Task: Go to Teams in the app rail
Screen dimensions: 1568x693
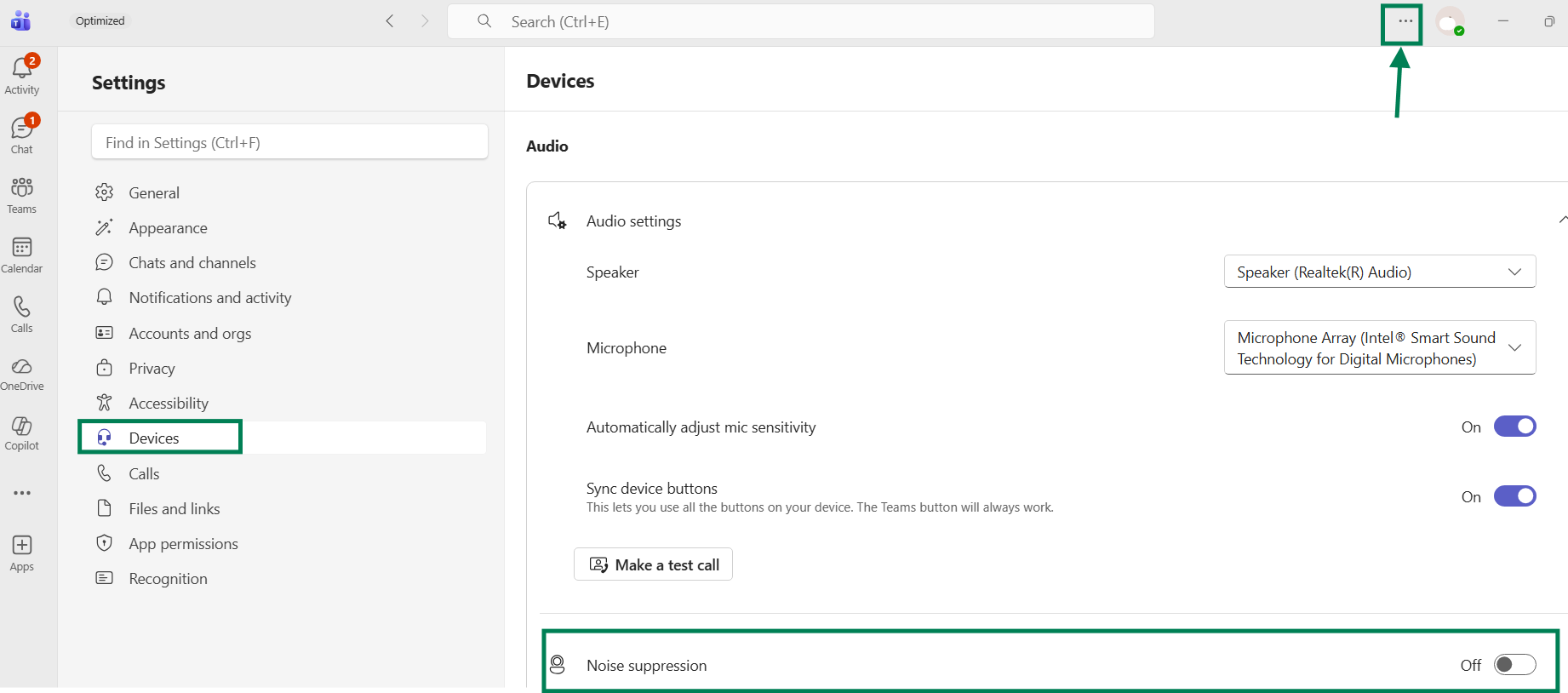Action: click(22, 195)
